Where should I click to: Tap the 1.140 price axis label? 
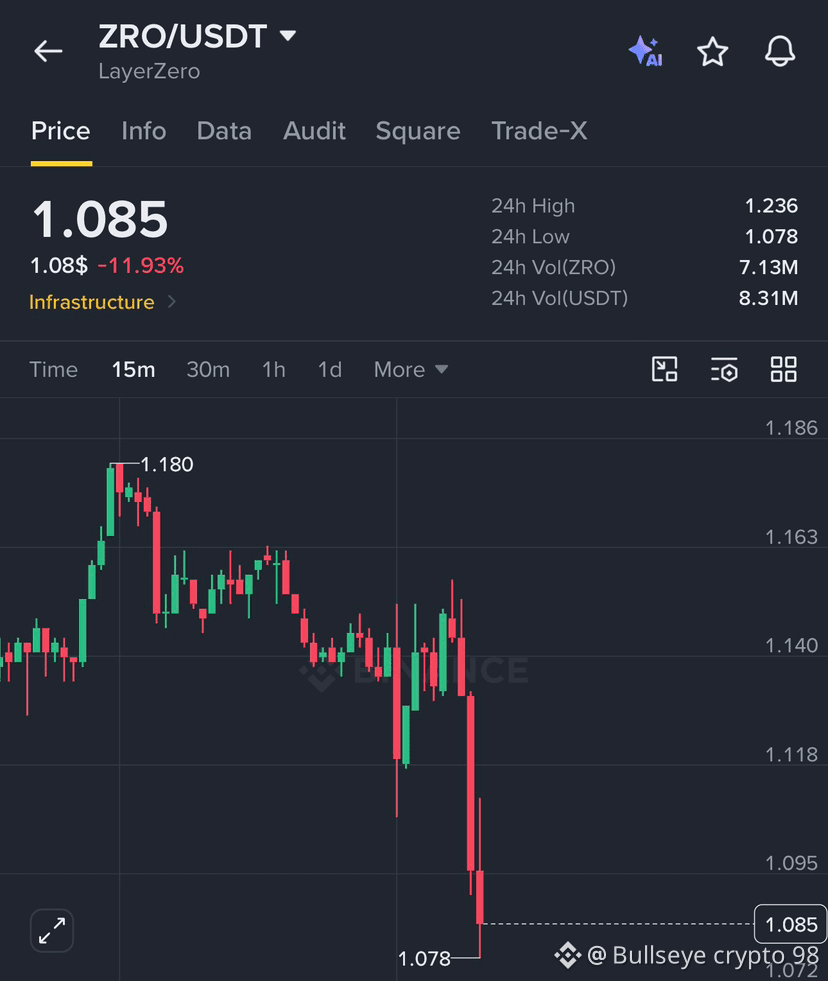(792, 646)
